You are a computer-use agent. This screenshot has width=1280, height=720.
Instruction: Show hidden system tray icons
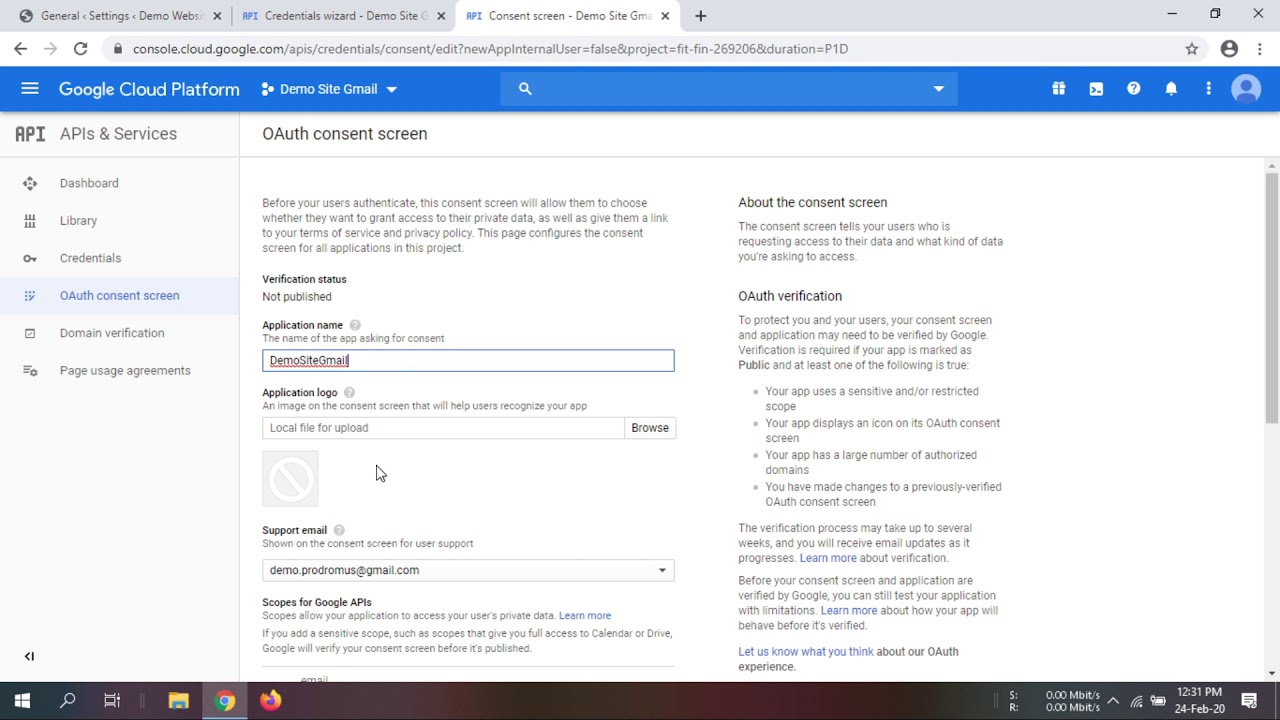(1112, 701)
